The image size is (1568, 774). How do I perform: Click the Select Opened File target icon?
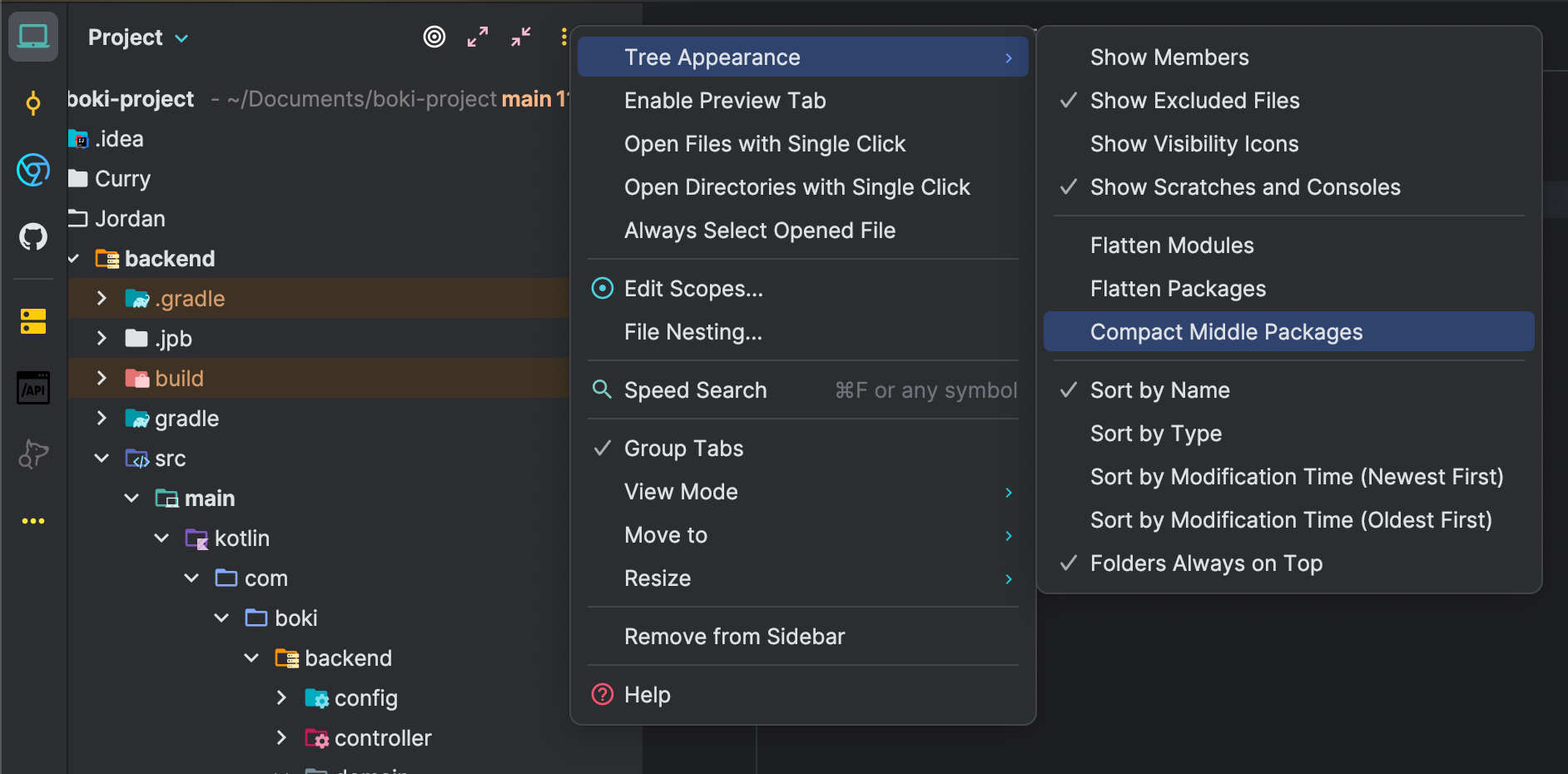click(434, 37)
